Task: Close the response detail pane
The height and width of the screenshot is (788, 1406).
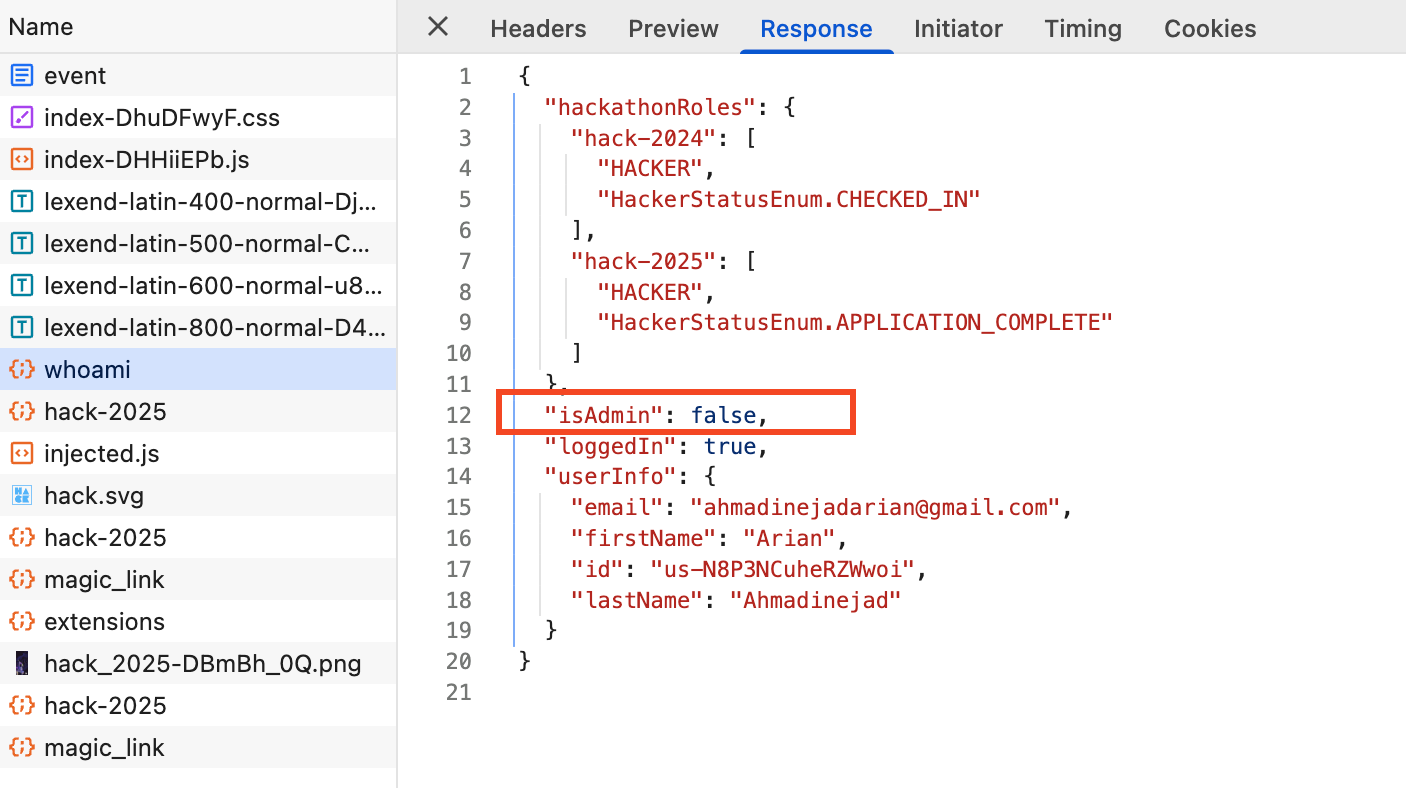Action: [437, 27]
